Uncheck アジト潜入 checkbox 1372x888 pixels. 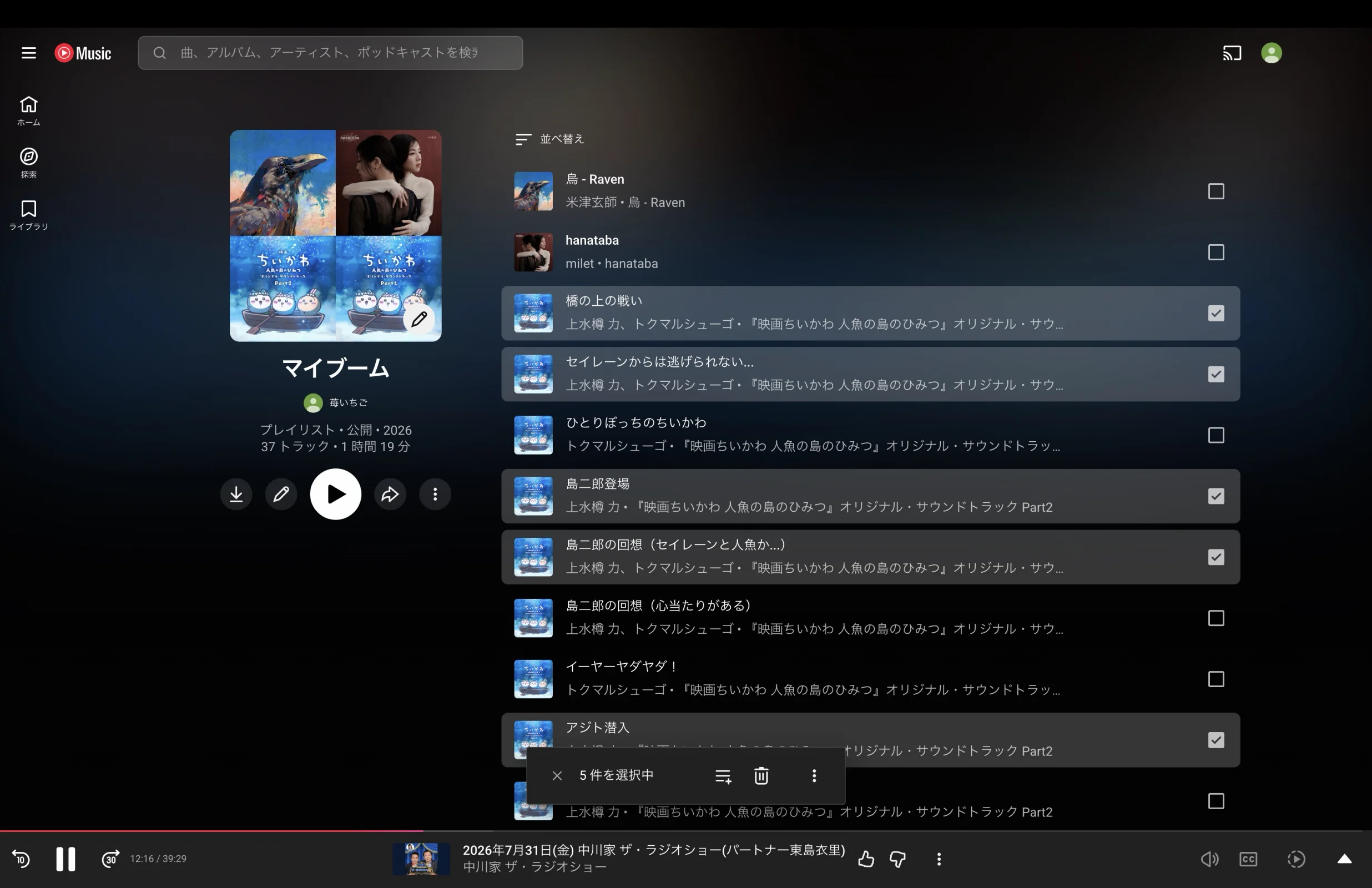coord(1216,740)
